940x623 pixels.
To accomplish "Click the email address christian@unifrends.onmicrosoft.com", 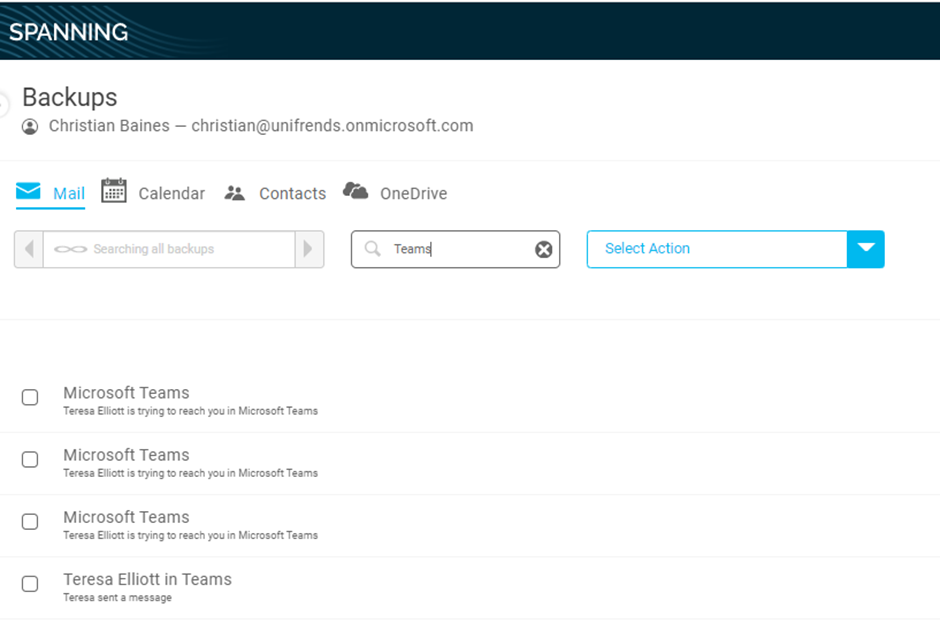I will [332, 126].
